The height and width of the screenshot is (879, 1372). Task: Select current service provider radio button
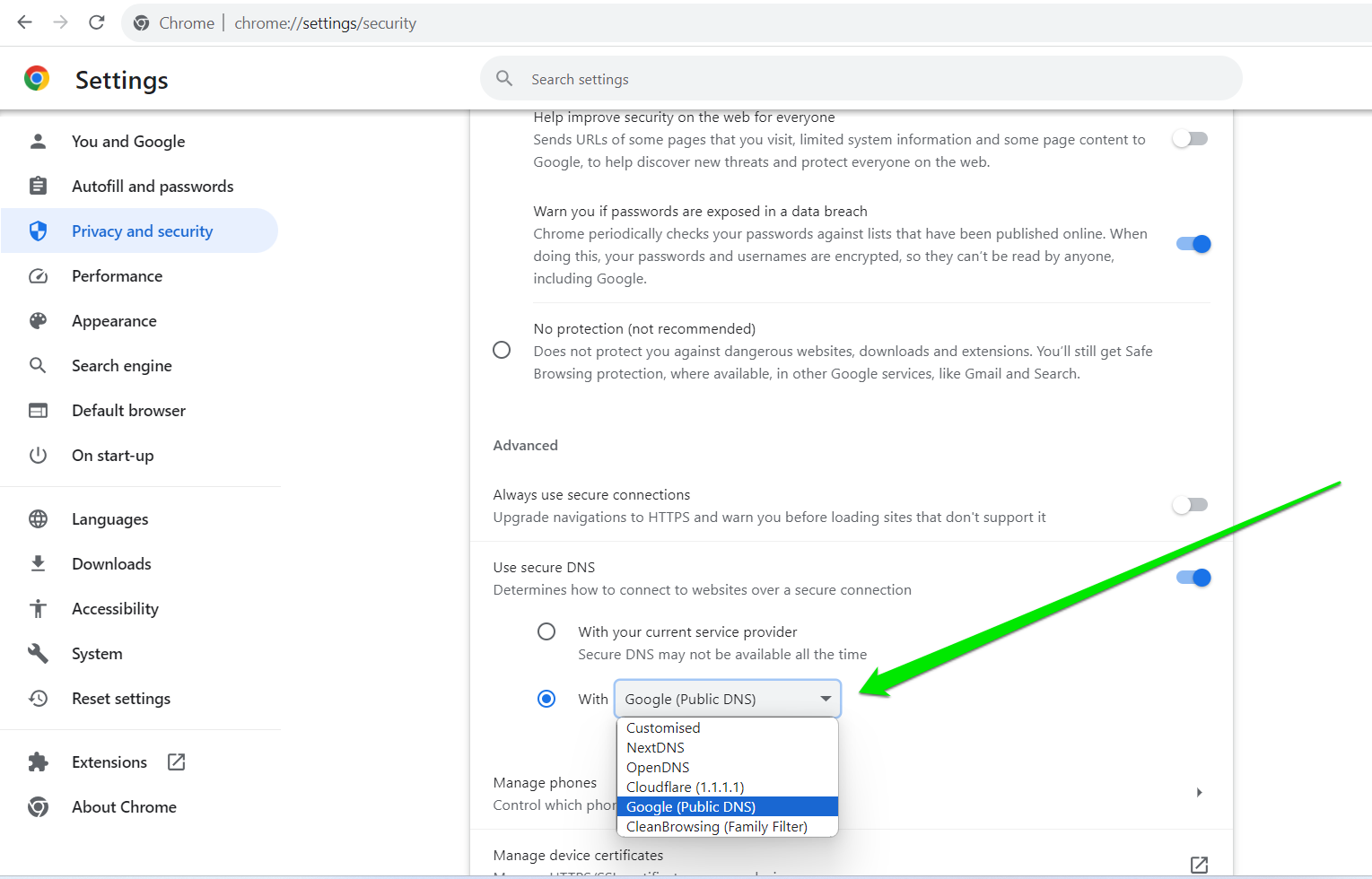point(546,631)
